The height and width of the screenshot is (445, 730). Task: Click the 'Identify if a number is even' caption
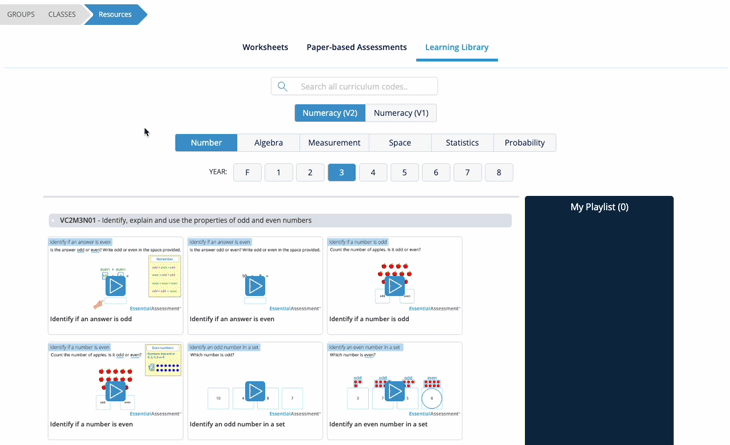pyautogui.click(x=91, y=424)
